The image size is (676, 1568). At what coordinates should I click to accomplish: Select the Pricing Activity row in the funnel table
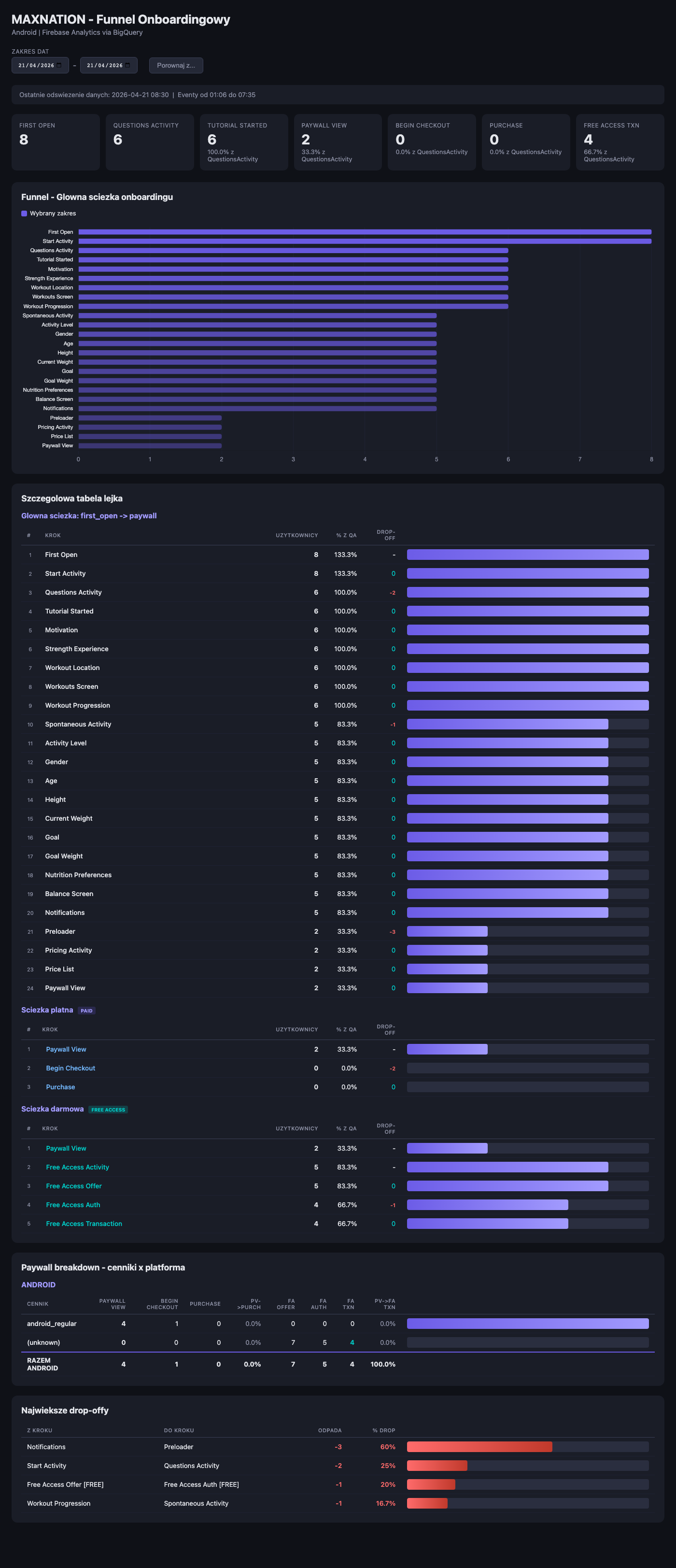pos(338,951)
